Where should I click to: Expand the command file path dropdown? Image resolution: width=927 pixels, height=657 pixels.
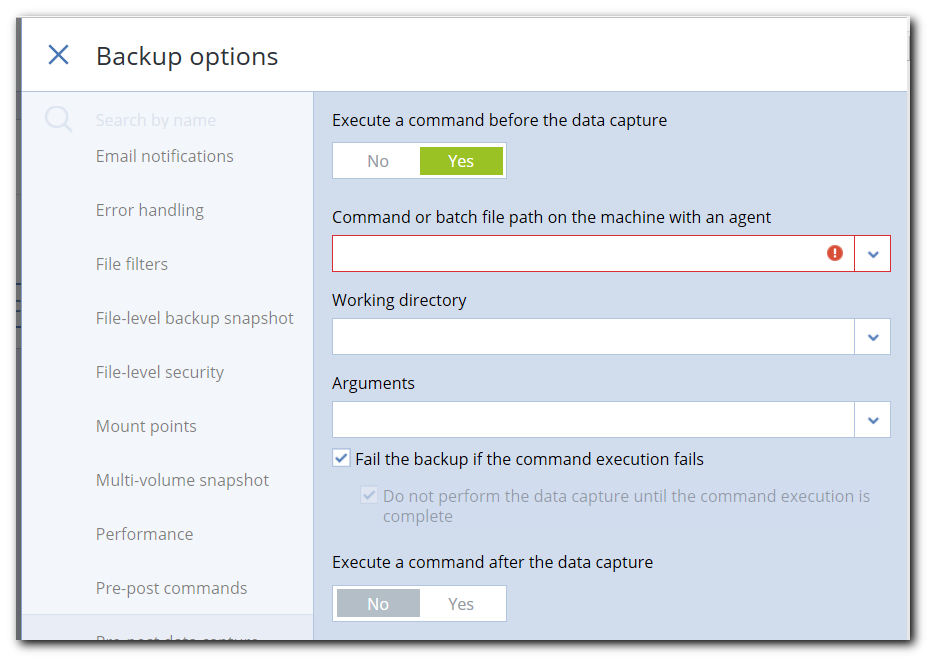[872, 253]
